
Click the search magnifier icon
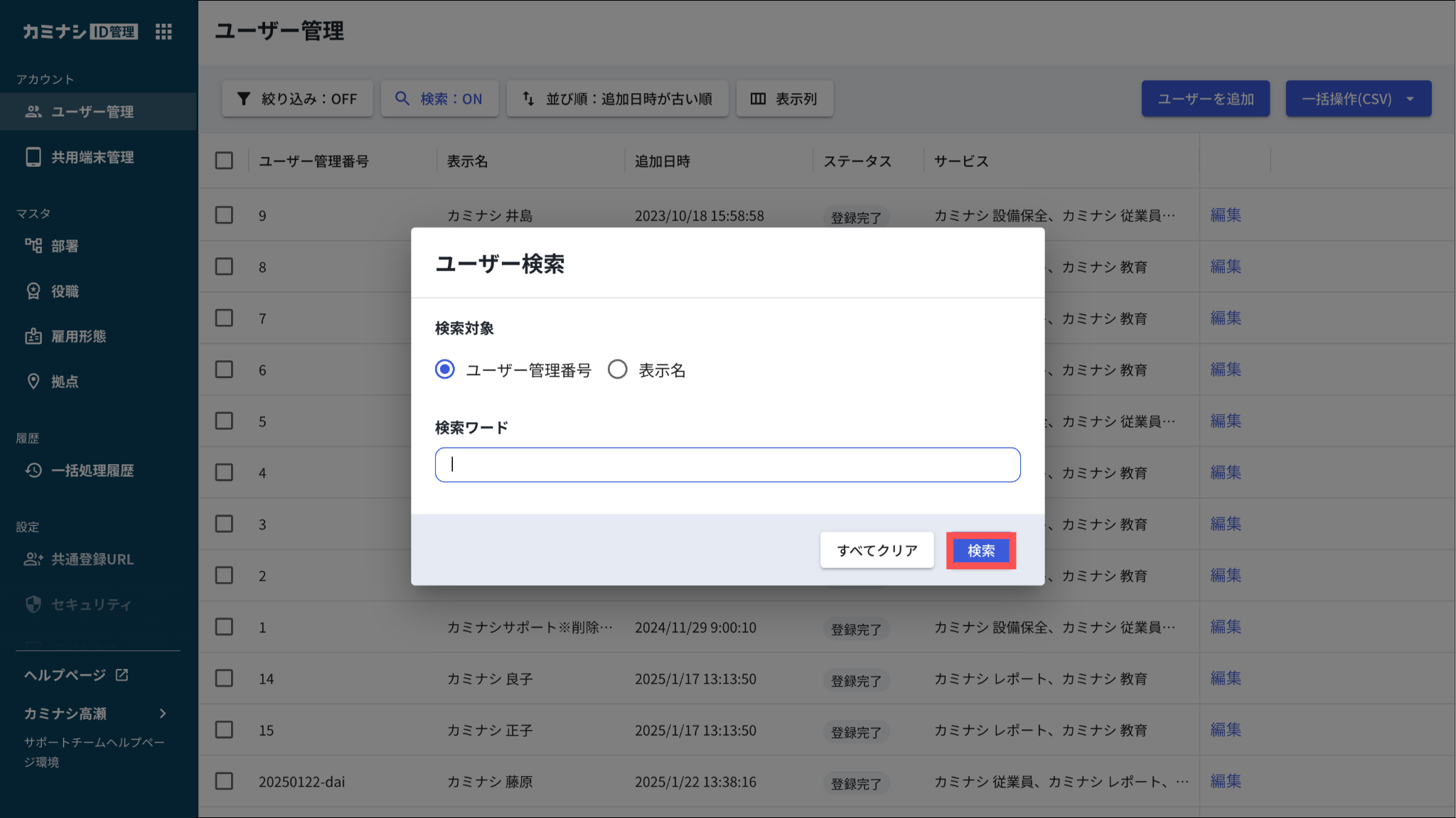pos(402,99)
